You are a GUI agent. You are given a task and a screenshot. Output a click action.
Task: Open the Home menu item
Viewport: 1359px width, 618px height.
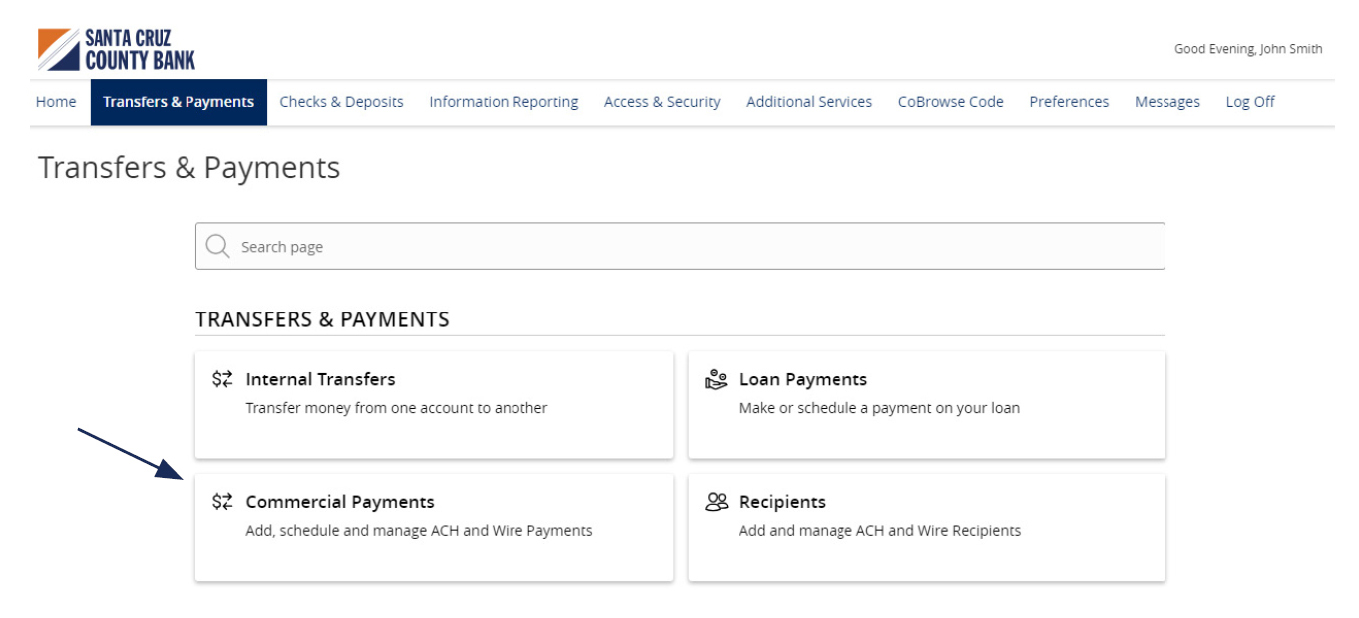pos(55,101)
